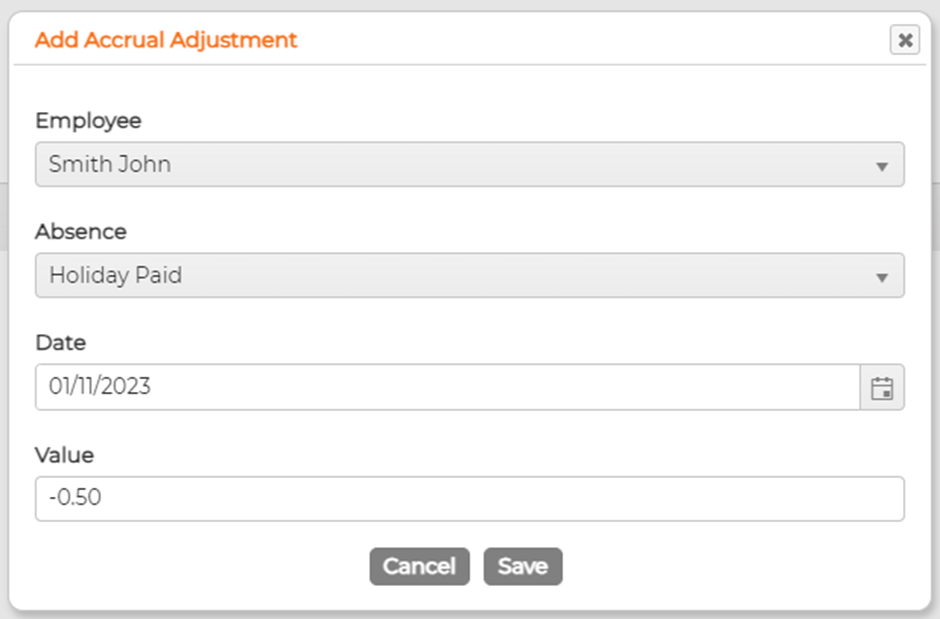The image size is (940, 619).
Task: Open the Holiday Paid absence combo box
Action: click(450, 276)
